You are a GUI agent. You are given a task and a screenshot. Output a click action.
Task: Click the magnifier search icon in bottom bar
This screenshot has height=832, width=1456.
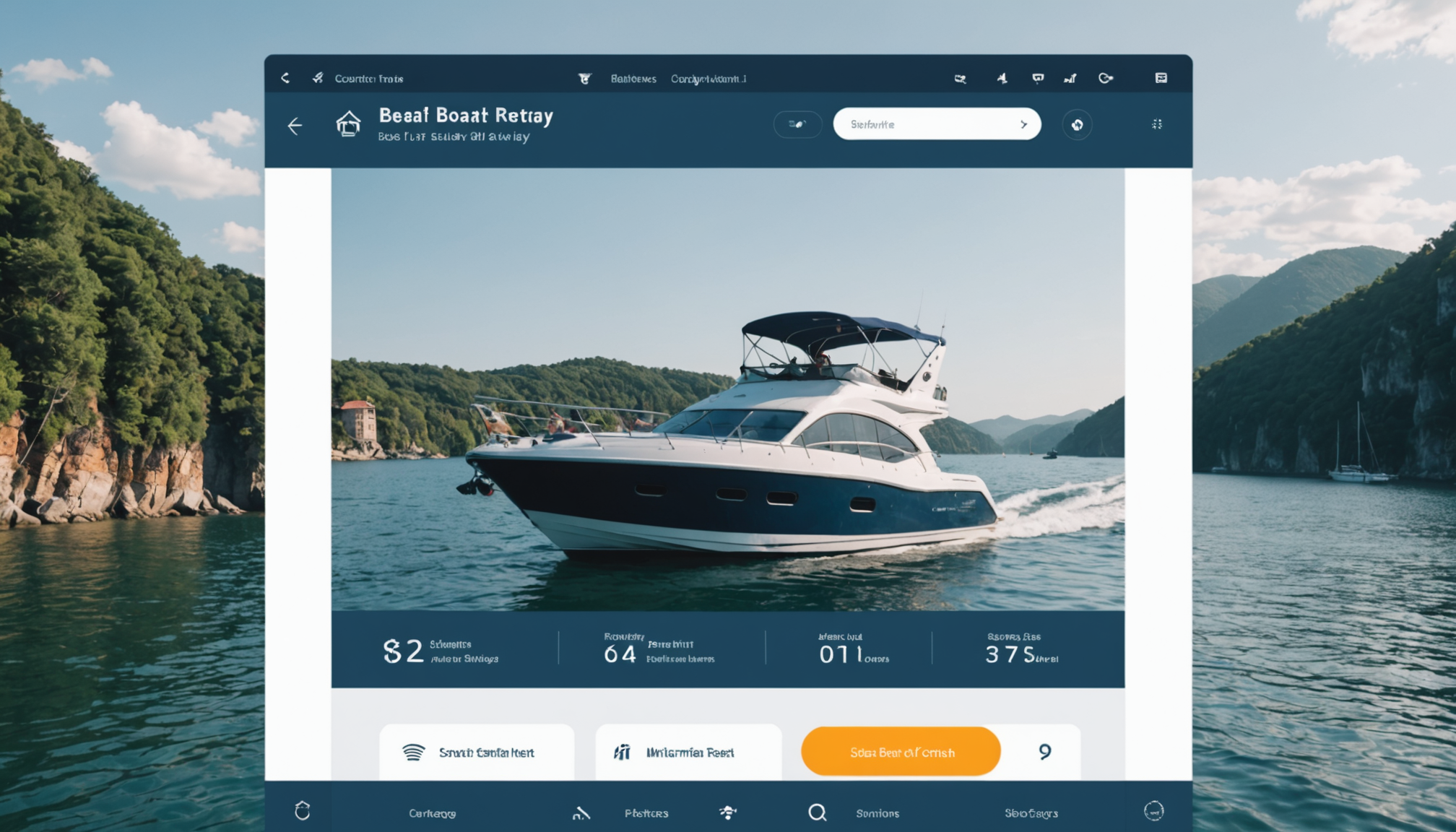point(817,812)
